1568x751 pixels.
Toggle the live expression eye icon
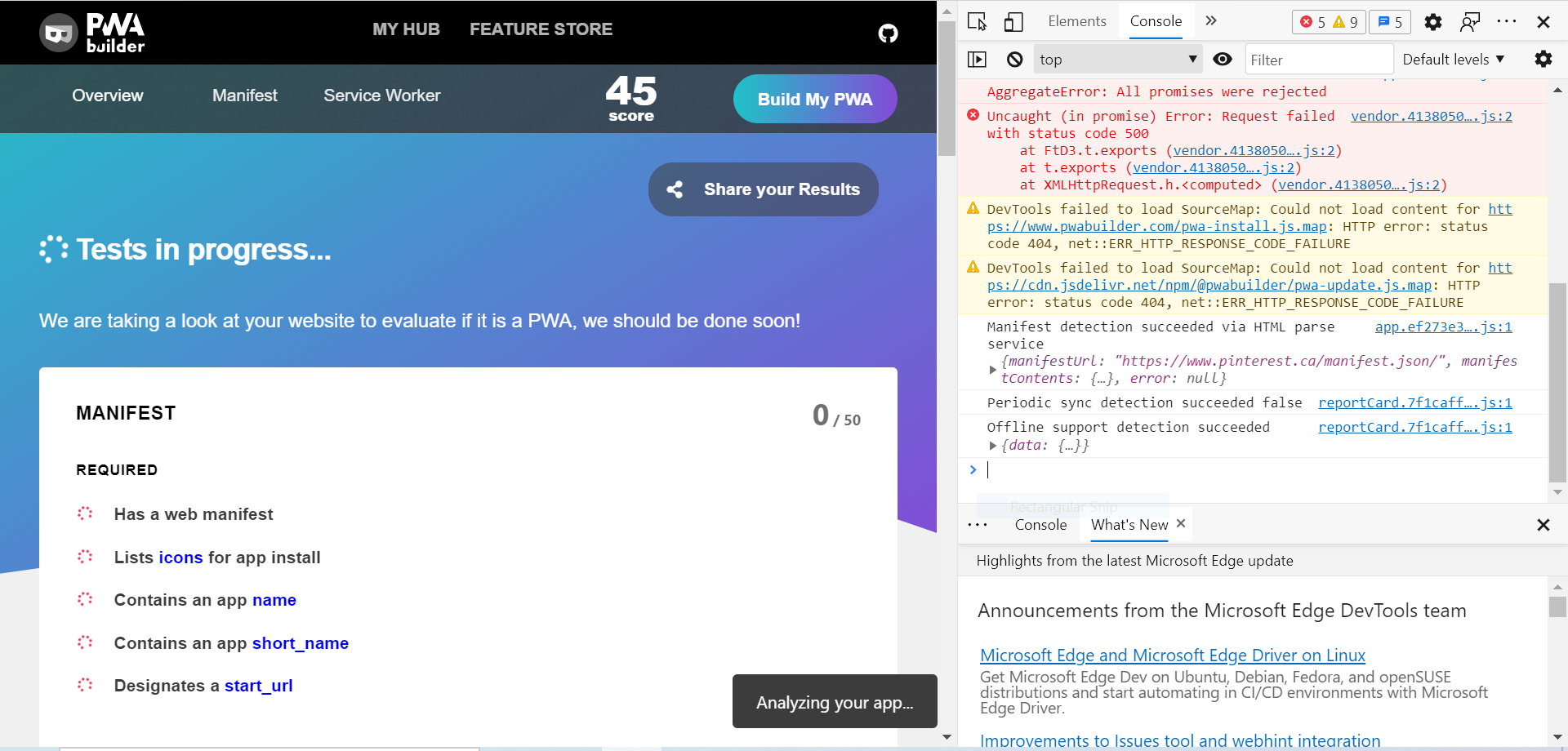coord(1223,59)
